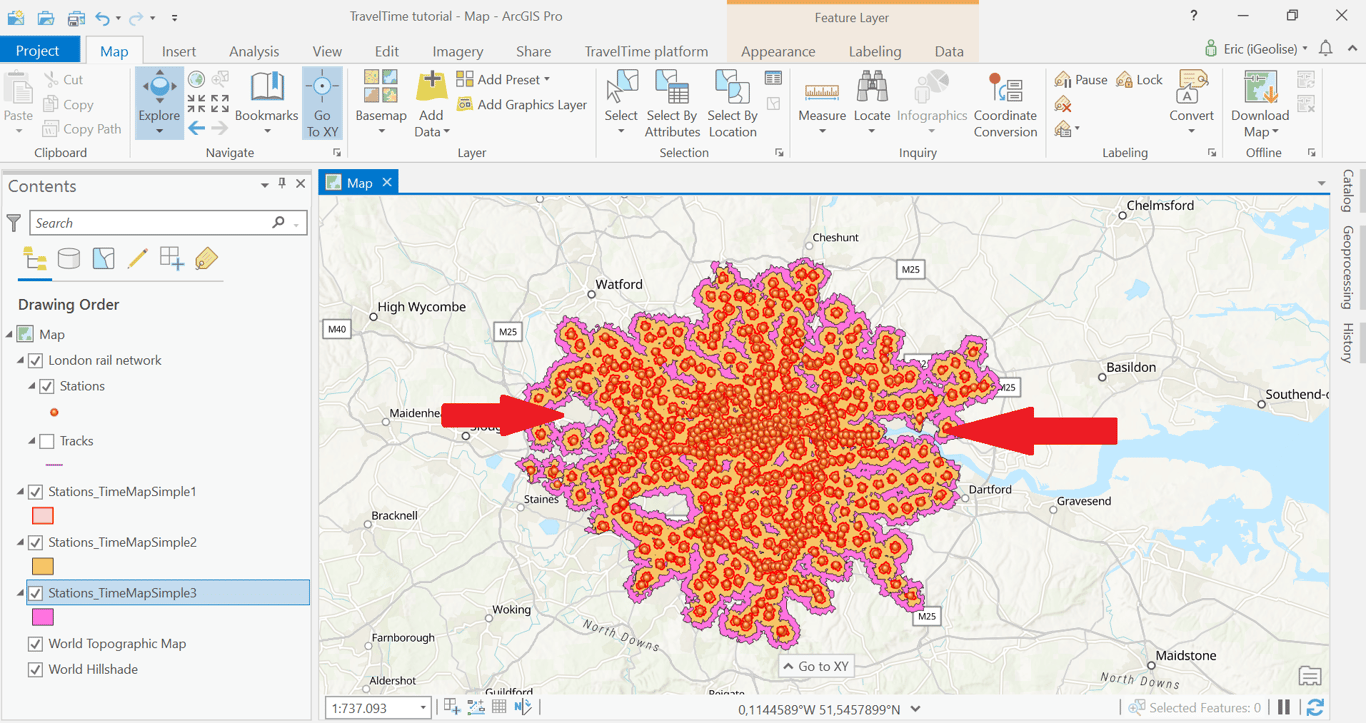Expand the Add Preset dropdown

[x=546, y=80]
